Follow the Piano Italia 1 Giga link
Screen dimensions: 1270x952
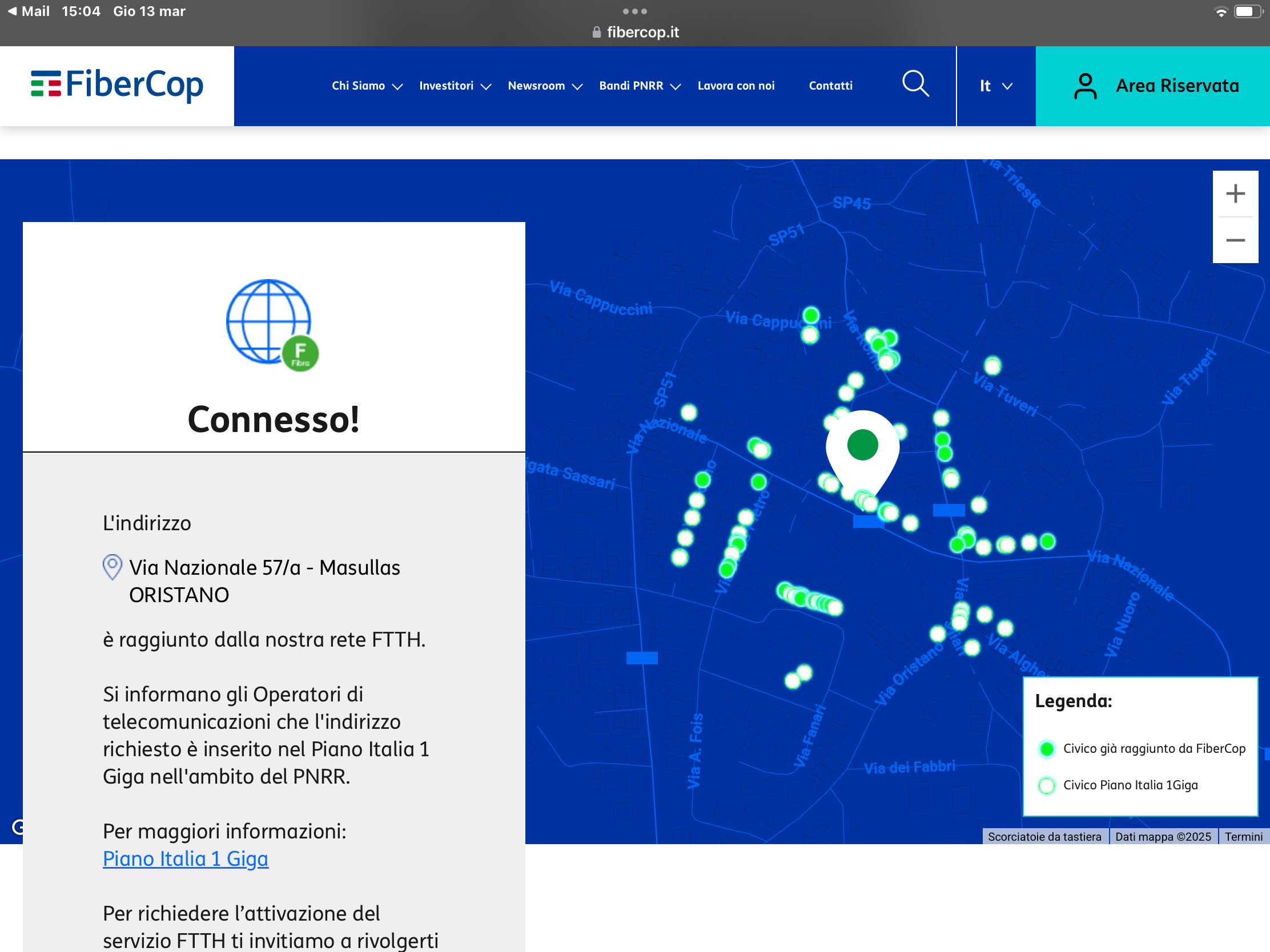[x=186, y=858]
